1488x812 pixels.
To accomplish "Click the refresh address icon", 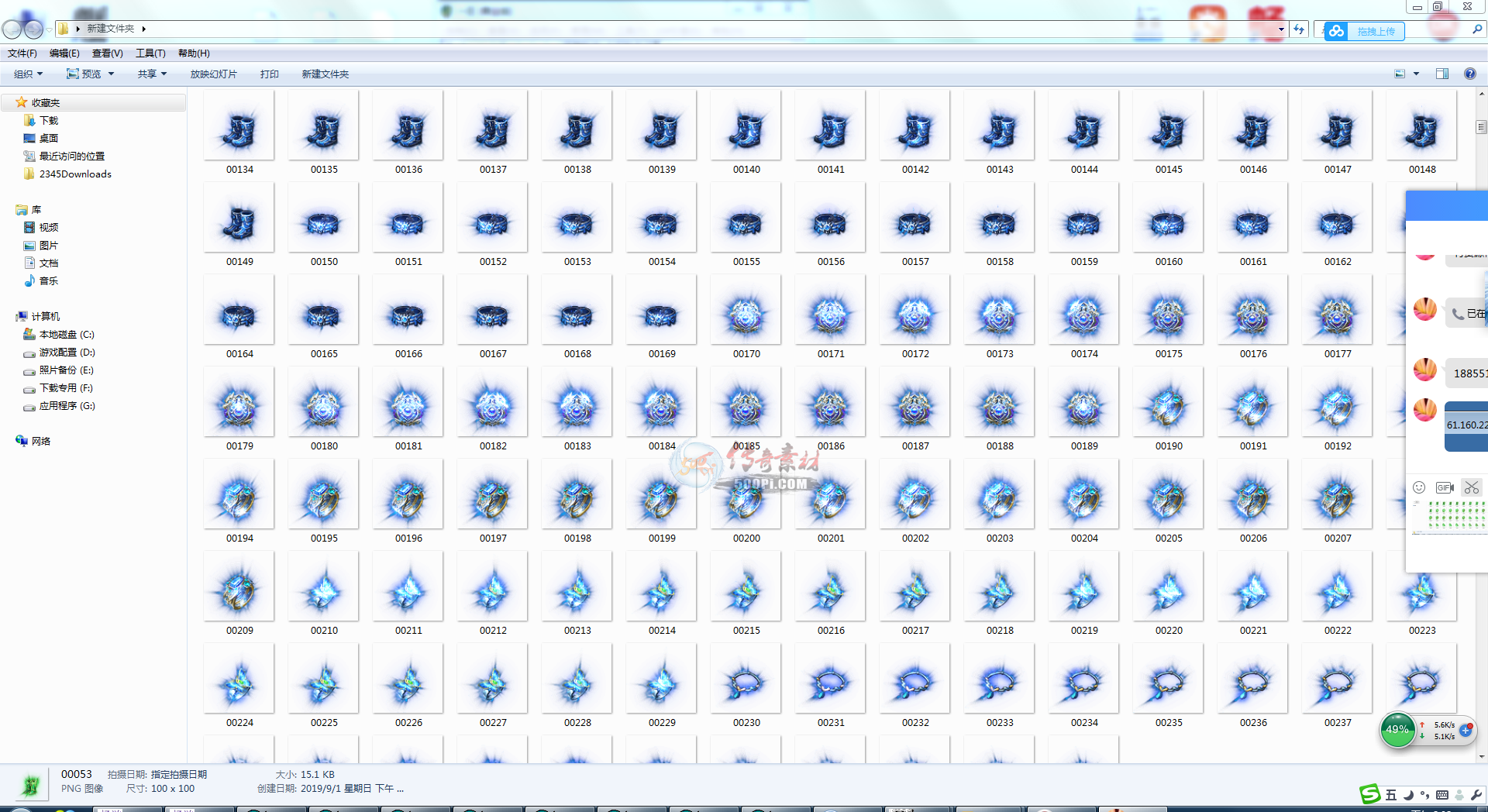I will pos(1299,29).
